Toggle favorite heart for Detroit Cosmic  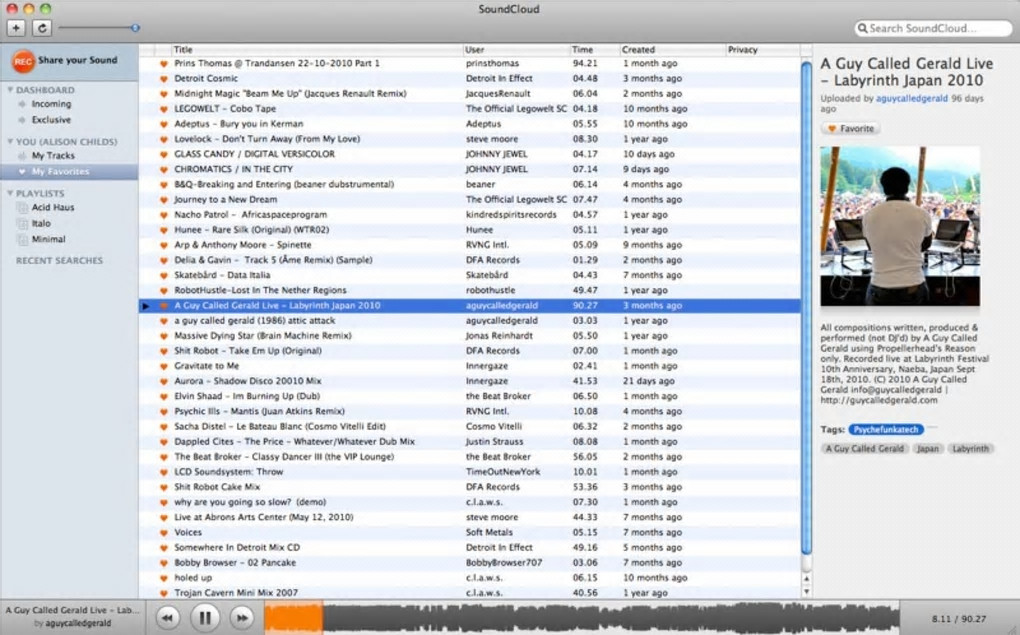coord(164,79)
